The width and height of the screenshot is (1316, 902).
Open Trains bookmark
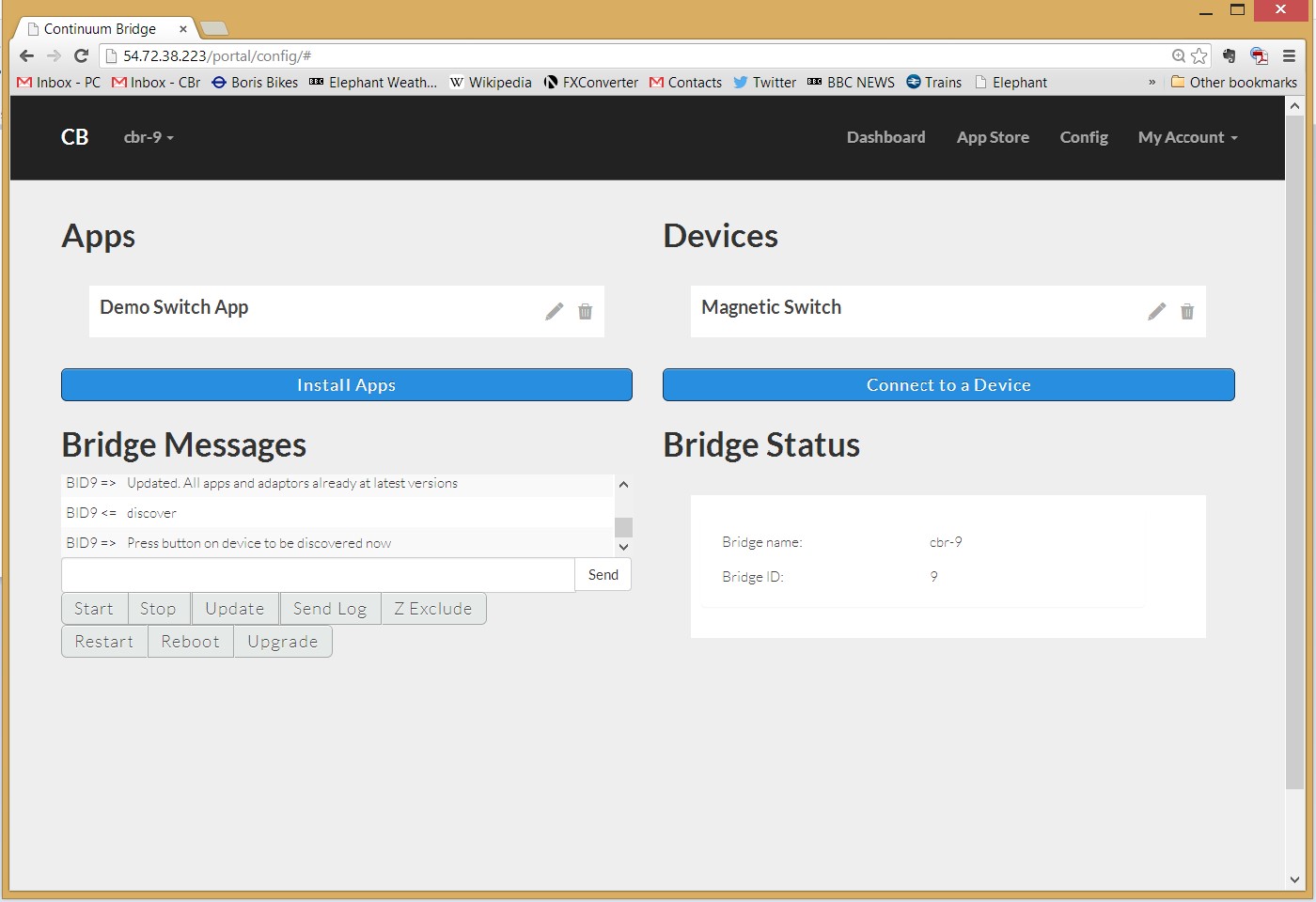coord(934,82)
